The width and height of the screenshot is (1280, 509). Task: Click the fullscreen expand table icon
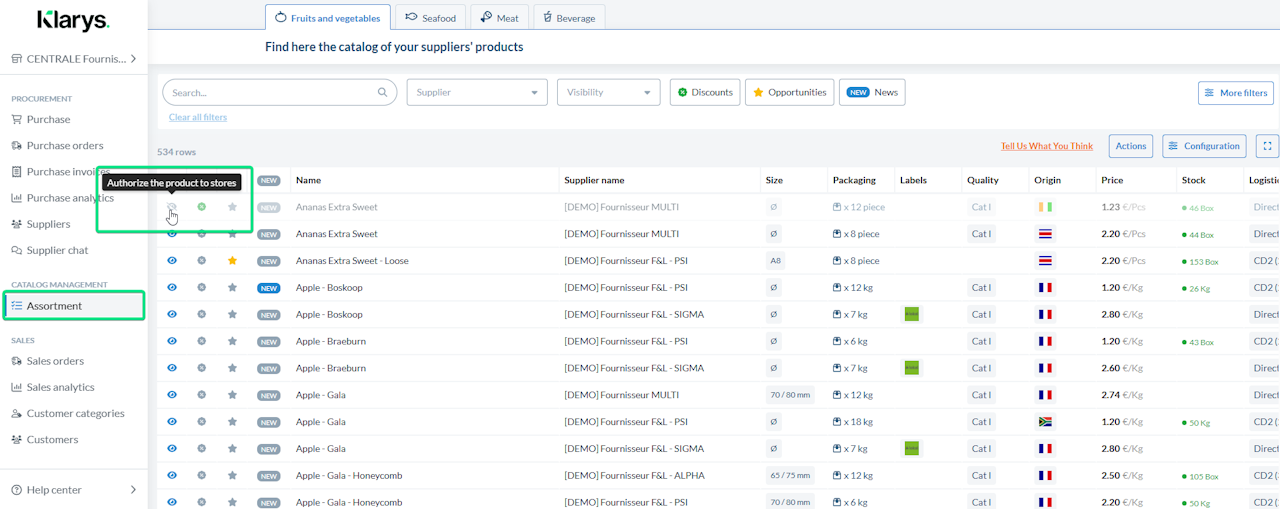coord(1267,146)
